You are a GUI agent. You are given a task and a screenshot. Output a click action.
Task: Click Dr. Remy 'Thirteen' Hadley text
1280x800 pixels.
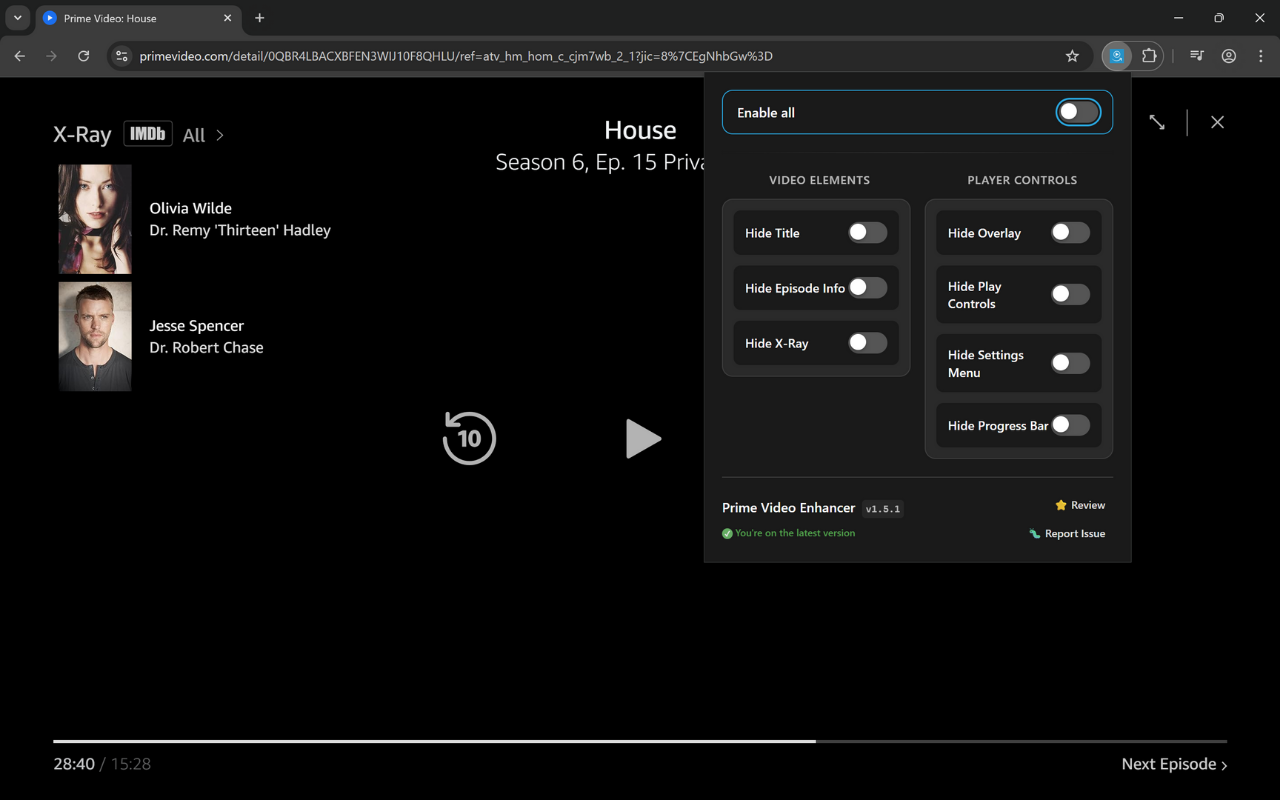click(x=240, y=230)
